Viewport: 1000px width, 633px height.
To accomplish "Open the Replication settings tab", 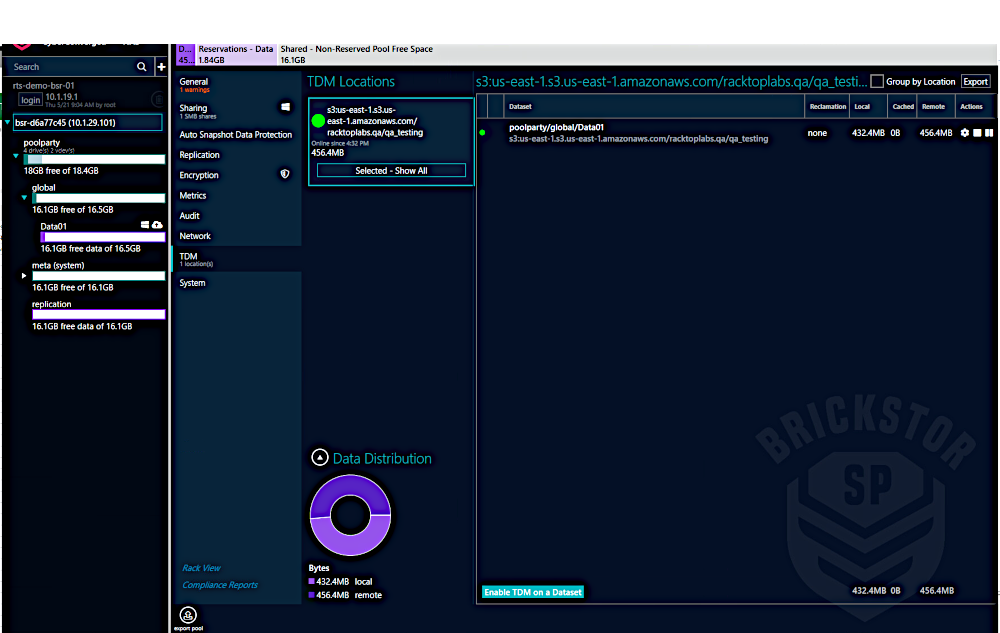I will click(x=200, y=155).
